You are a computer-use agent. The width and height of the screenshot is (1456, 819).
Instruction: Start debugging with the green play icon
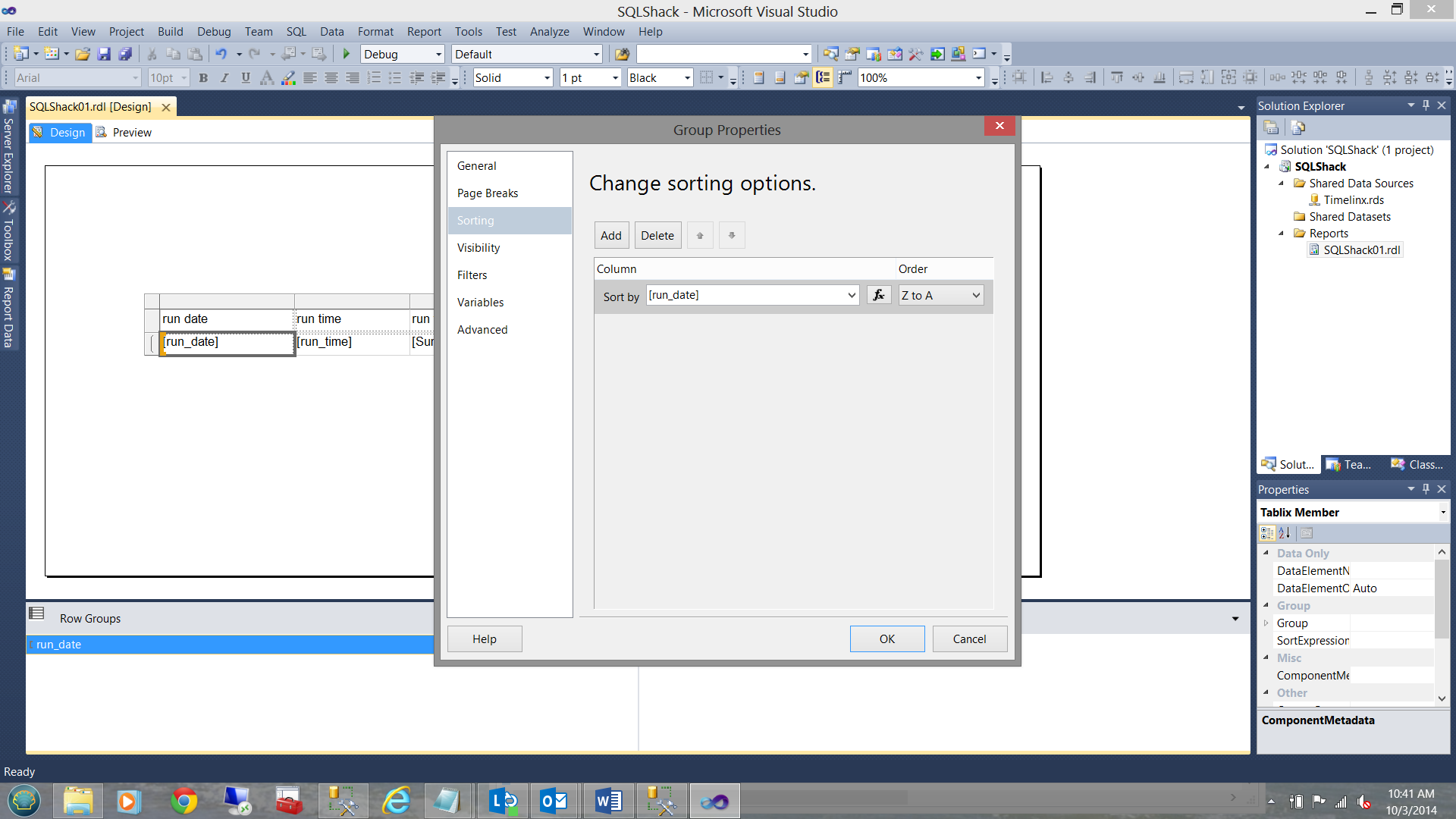[x=347, y=54]
